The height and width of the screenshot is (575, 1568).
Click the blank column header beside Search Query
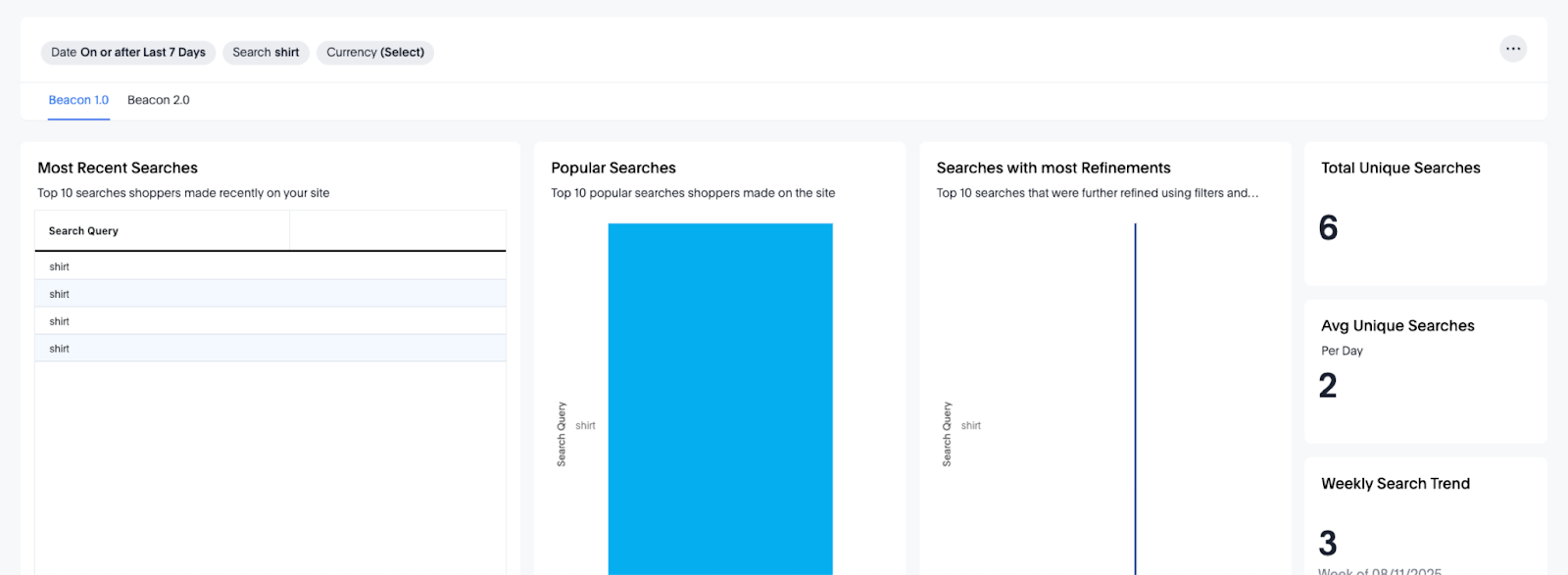click(397, 231)
